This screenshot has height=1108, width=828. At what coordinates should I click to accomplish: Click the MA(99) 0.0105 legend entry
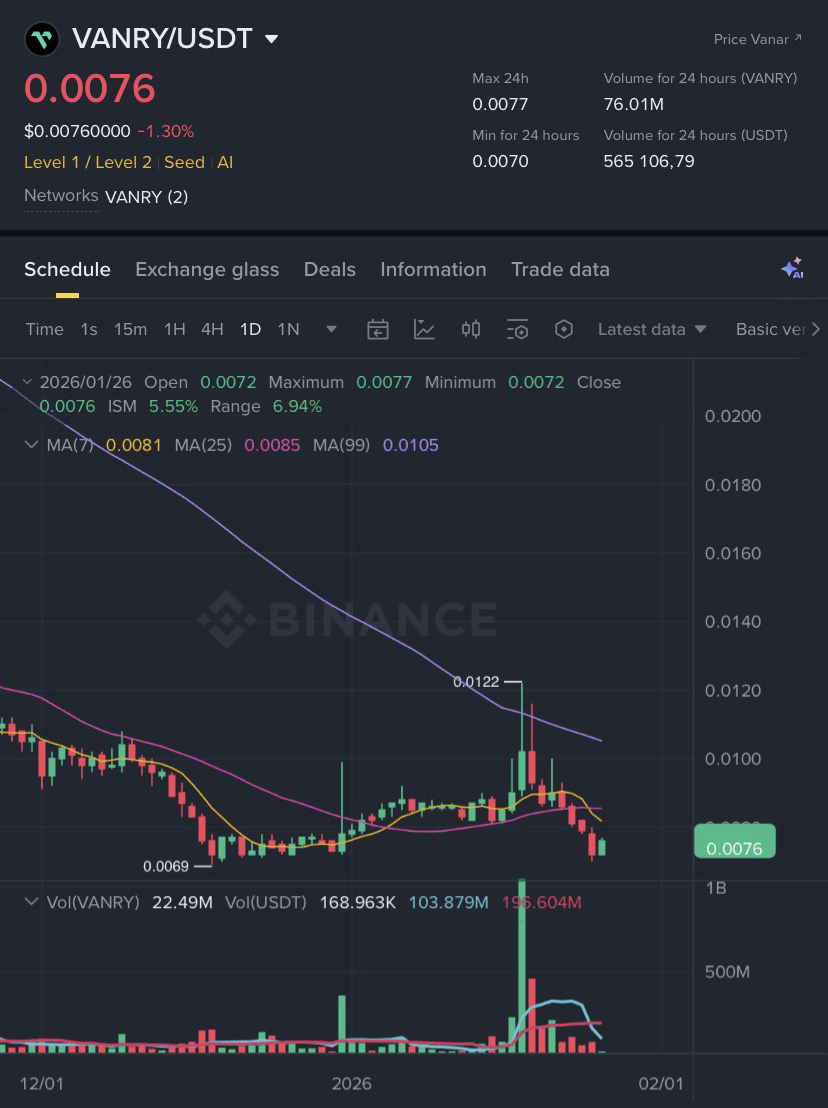(376, 445)
